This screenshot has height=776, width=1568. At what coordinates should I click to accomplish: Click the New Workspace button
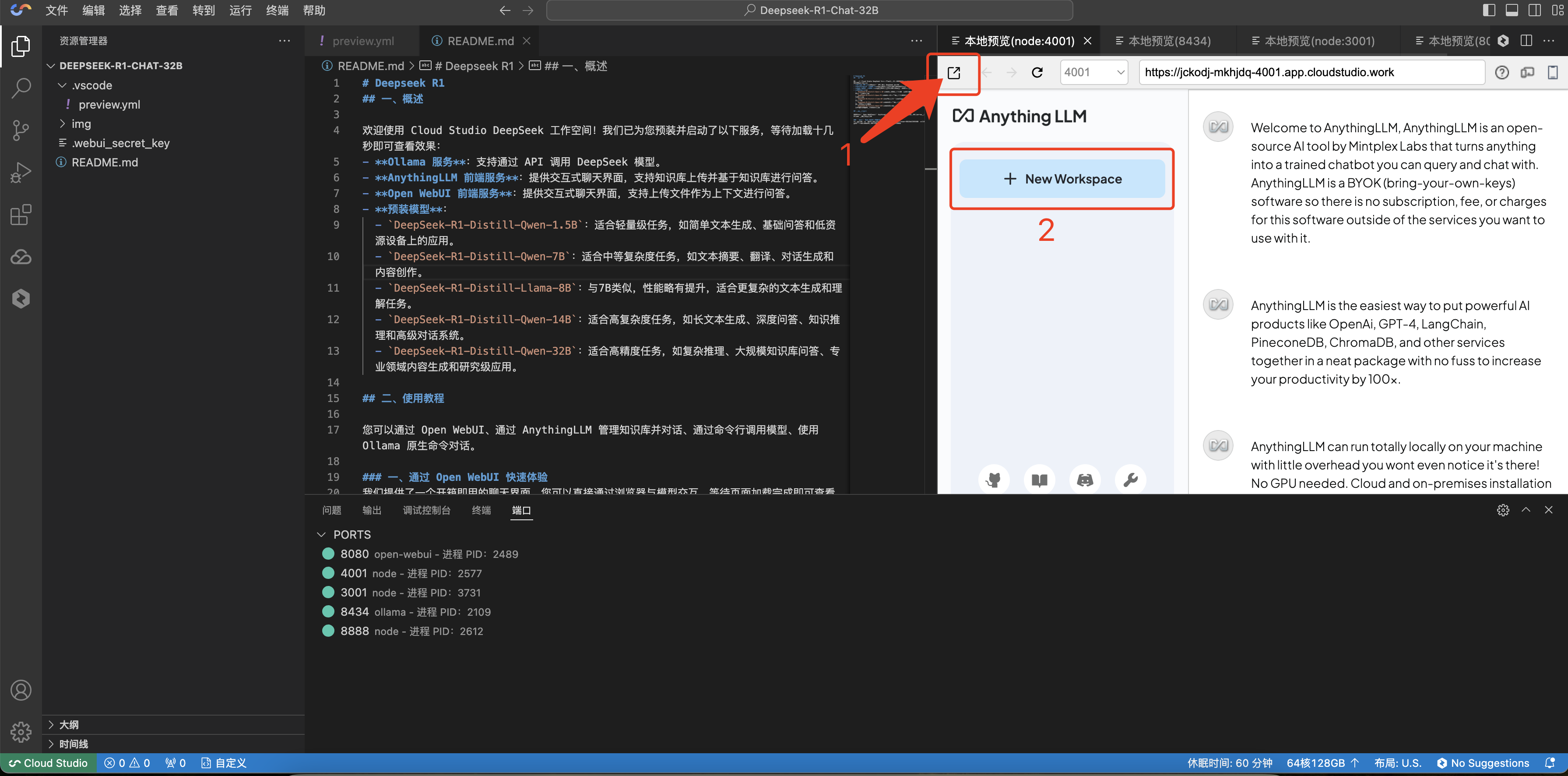pos(1062,179)
